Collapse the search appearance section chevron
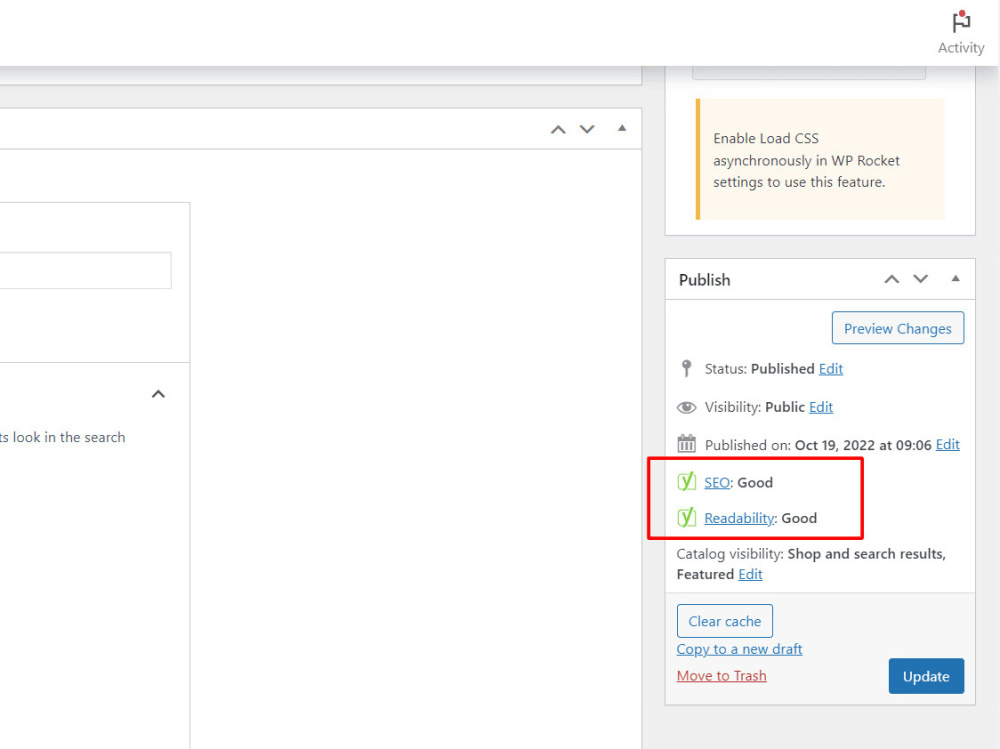The image size is (1000, 749). 158,394
